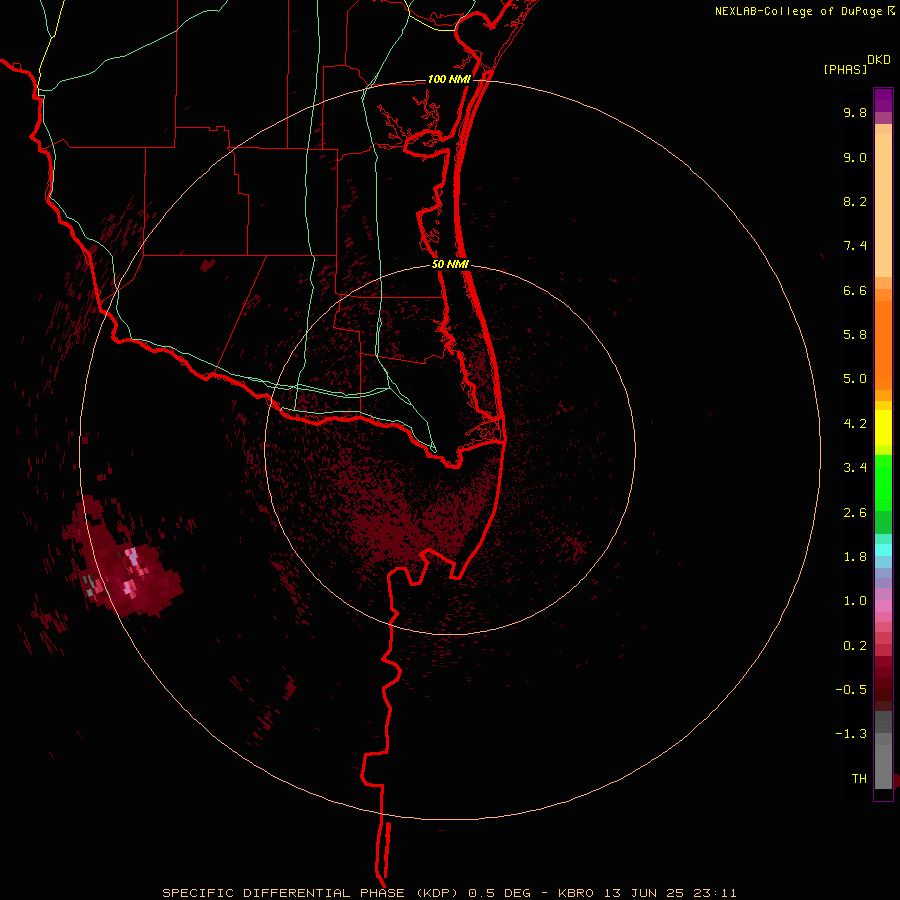Select the 5.0 scale label

click(x=855, y=379)
